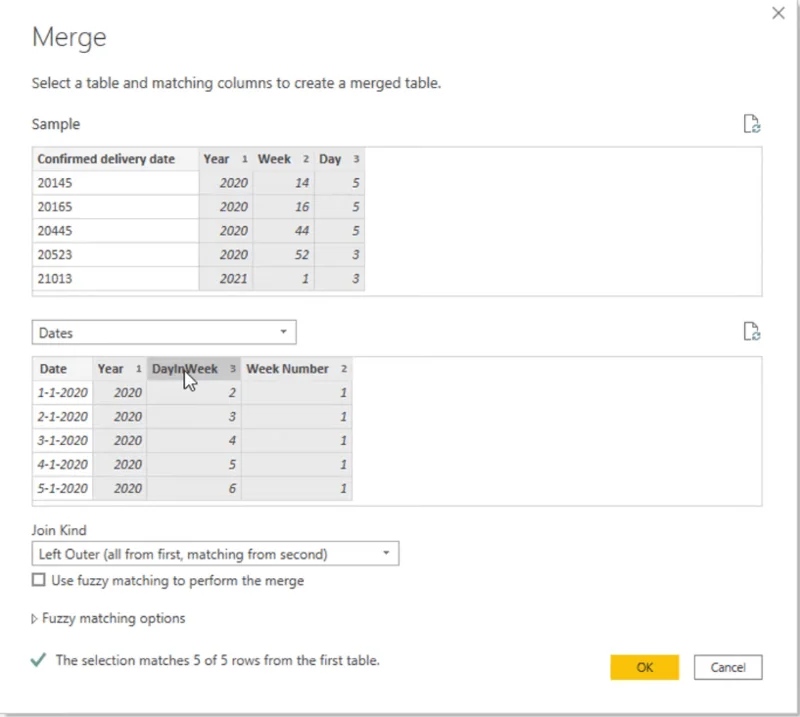Viewport: 800px width, 717px height.
Task: Click date 4-1-2020 cell
Action: tap(63, 464)
